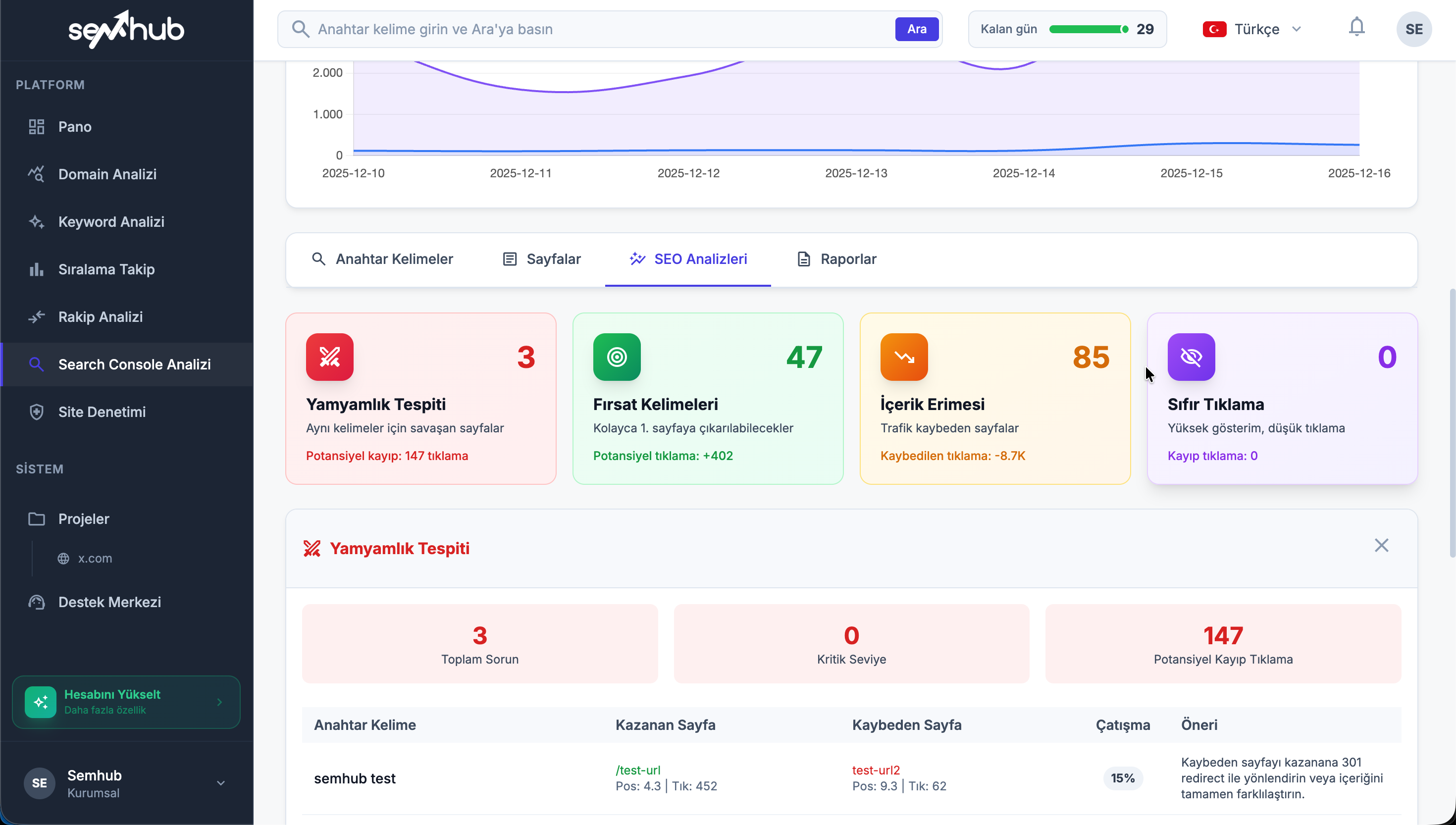Screen dimensions: 1456x825
Task: Click the purple Sıfır Tıklama crossed-eye icon
Action: [x=1191, y=357]
